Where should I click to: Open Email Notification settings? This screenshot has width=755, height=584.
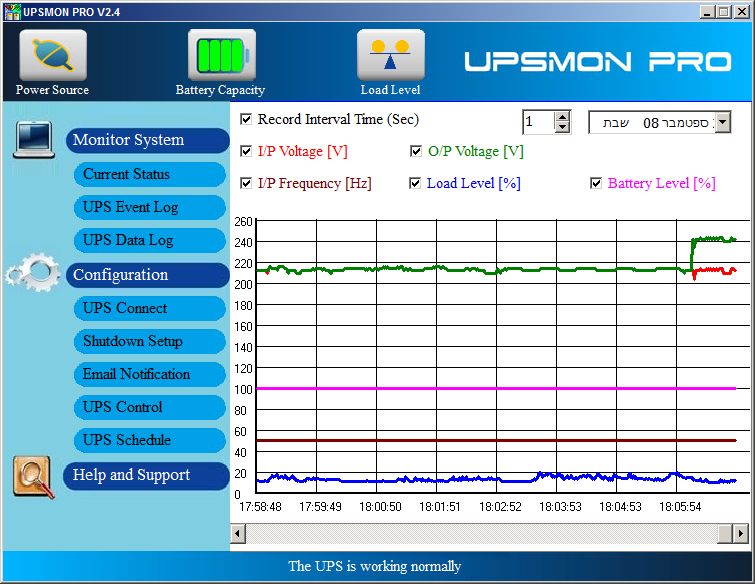click(x=149, y=374)
